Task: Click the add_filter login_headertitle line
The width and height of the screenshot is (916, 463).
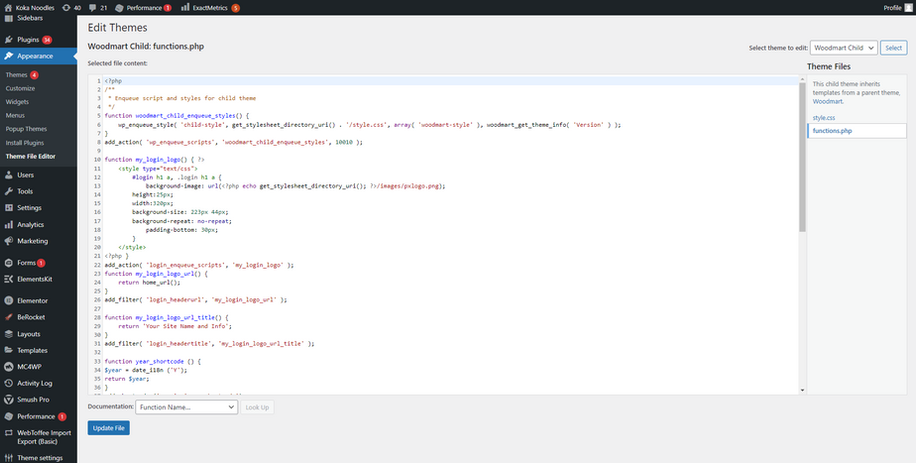Action: 209,344
